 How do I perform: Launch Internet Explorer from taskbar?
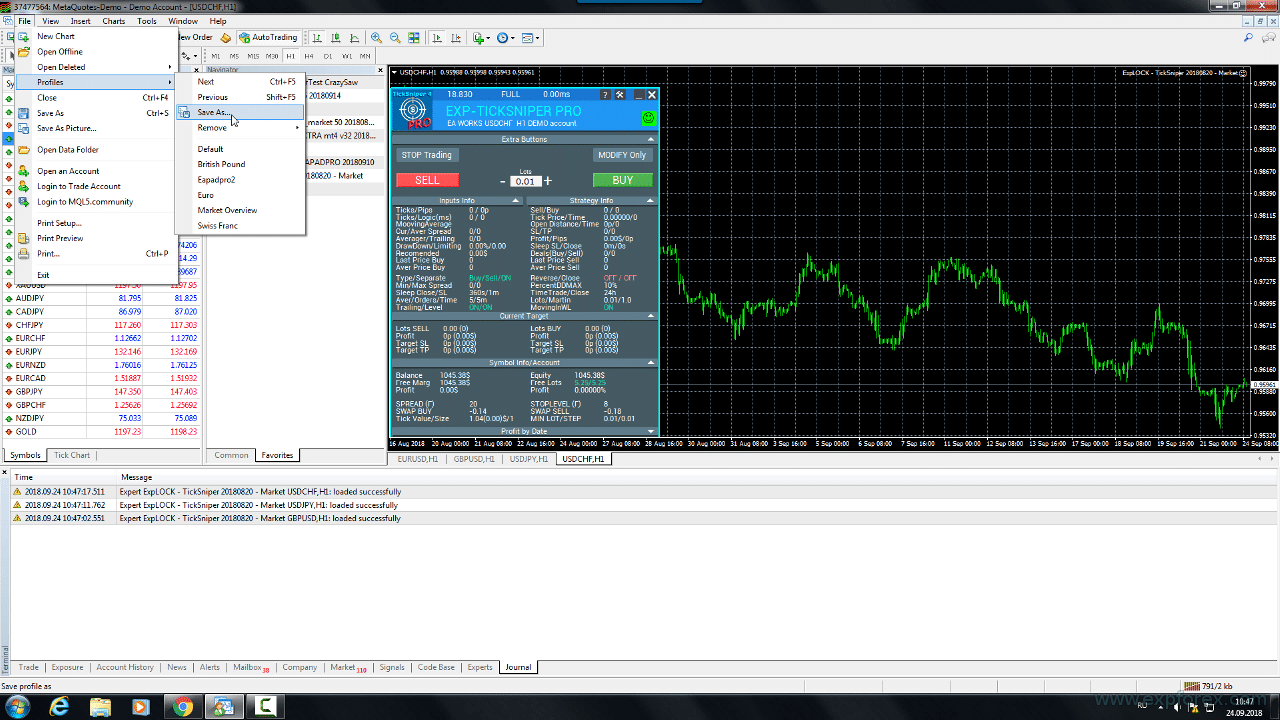(59, 707)
